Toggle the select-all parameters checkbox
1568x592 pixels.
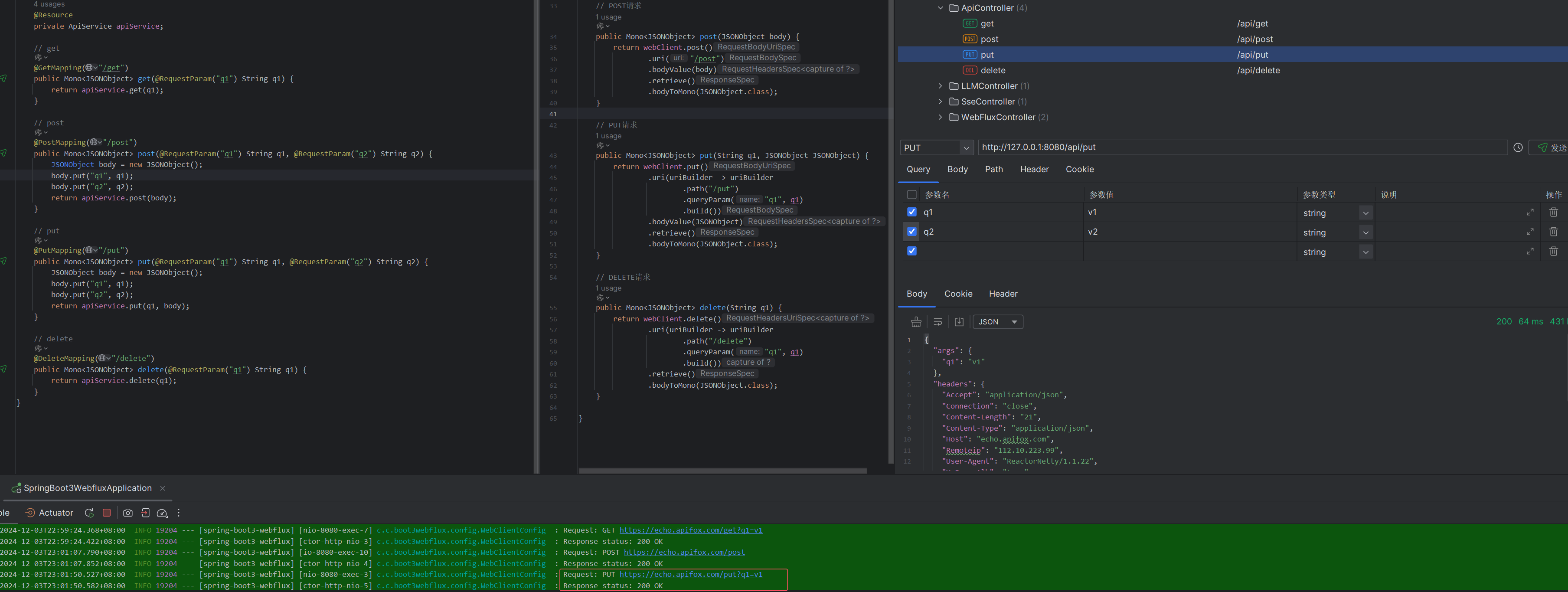coord(911,195)
